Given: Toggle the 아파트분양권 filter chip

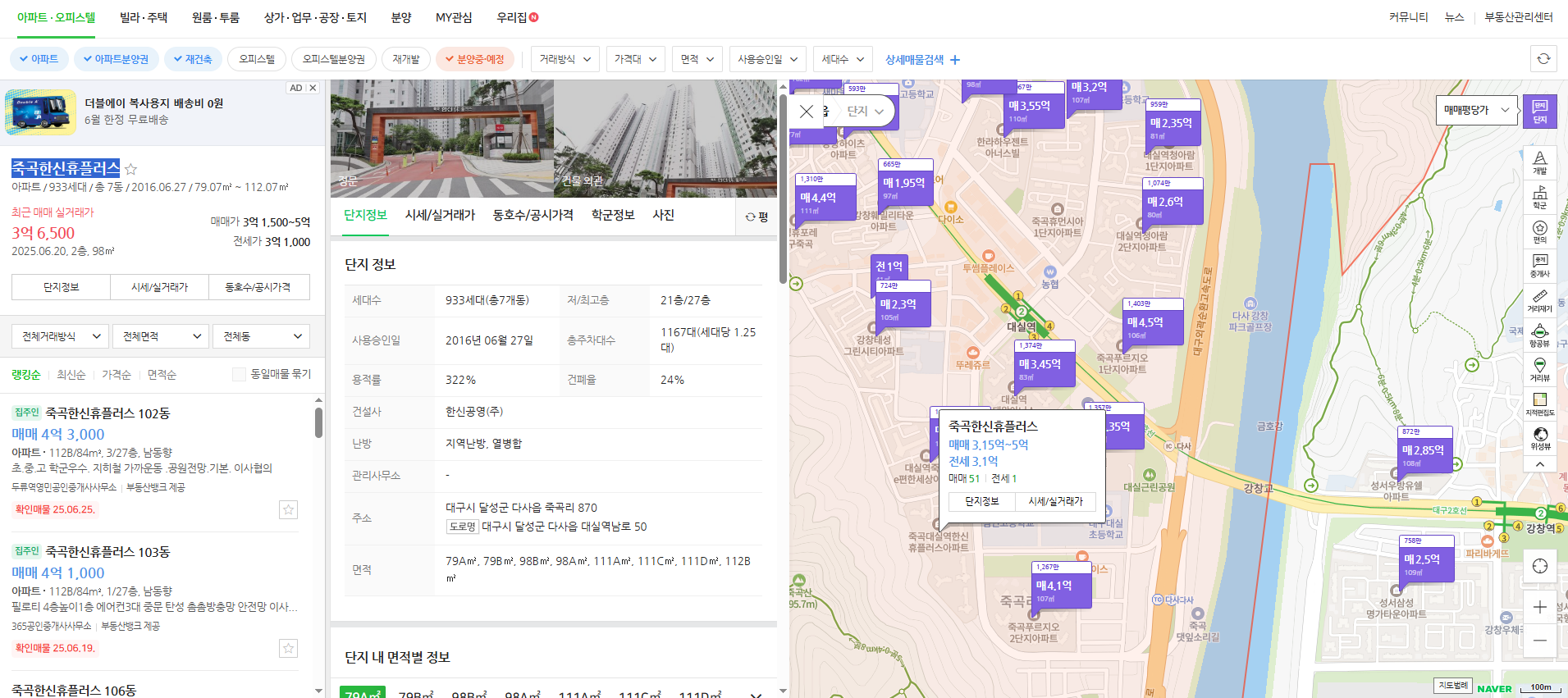Looking at the screenshot, I should [x=117, y=59].
